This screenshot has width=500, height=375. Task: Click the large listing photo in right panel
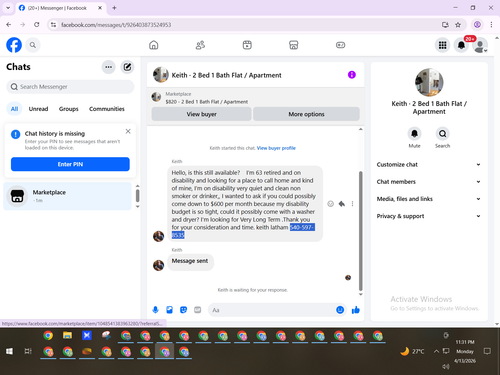tap(429, 82)
